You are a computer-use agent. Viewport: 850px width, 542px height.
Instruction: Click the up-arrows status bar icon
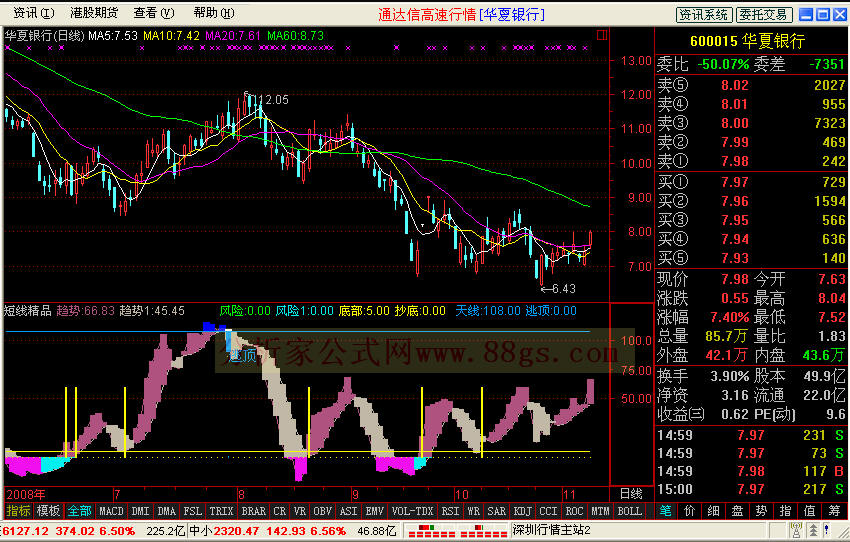(x=814, y=530)
